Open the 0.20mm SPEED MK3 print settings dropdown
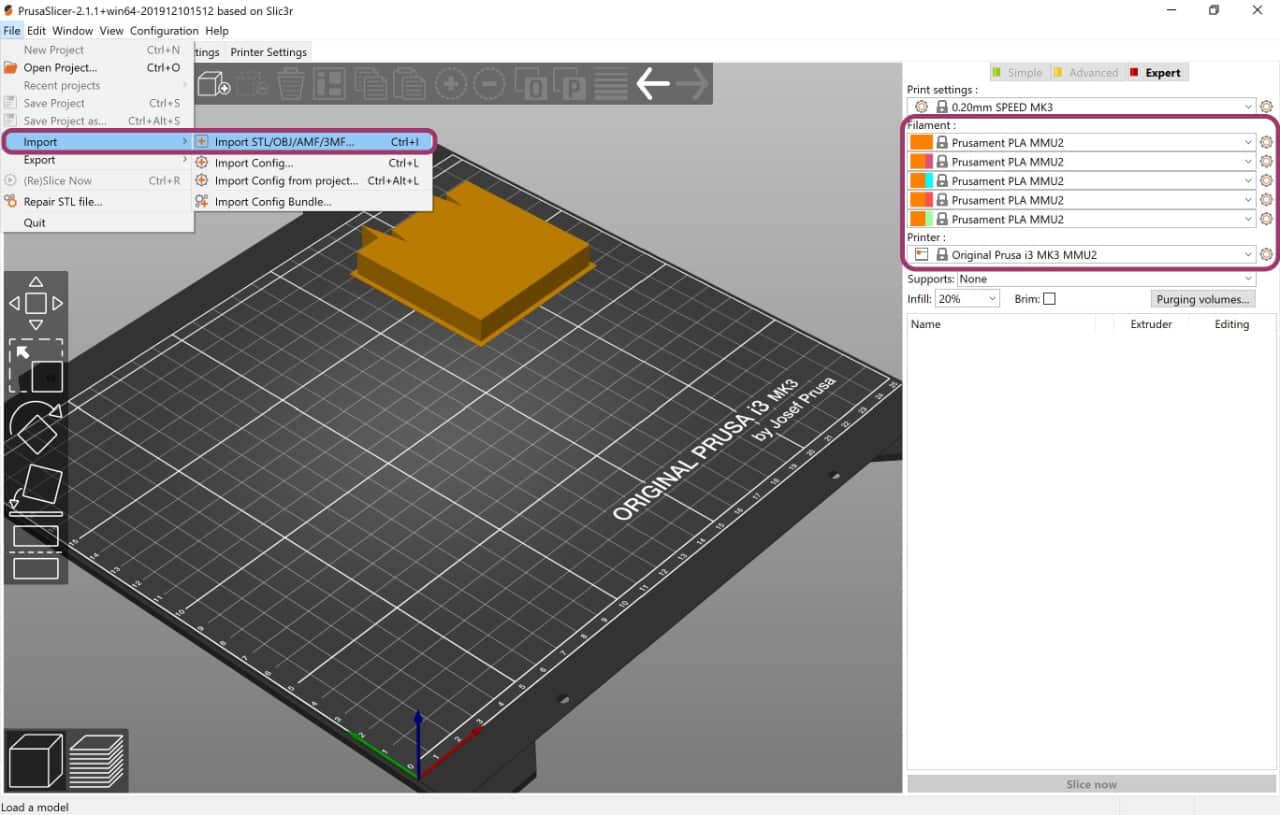 [x=1082, y=107]
